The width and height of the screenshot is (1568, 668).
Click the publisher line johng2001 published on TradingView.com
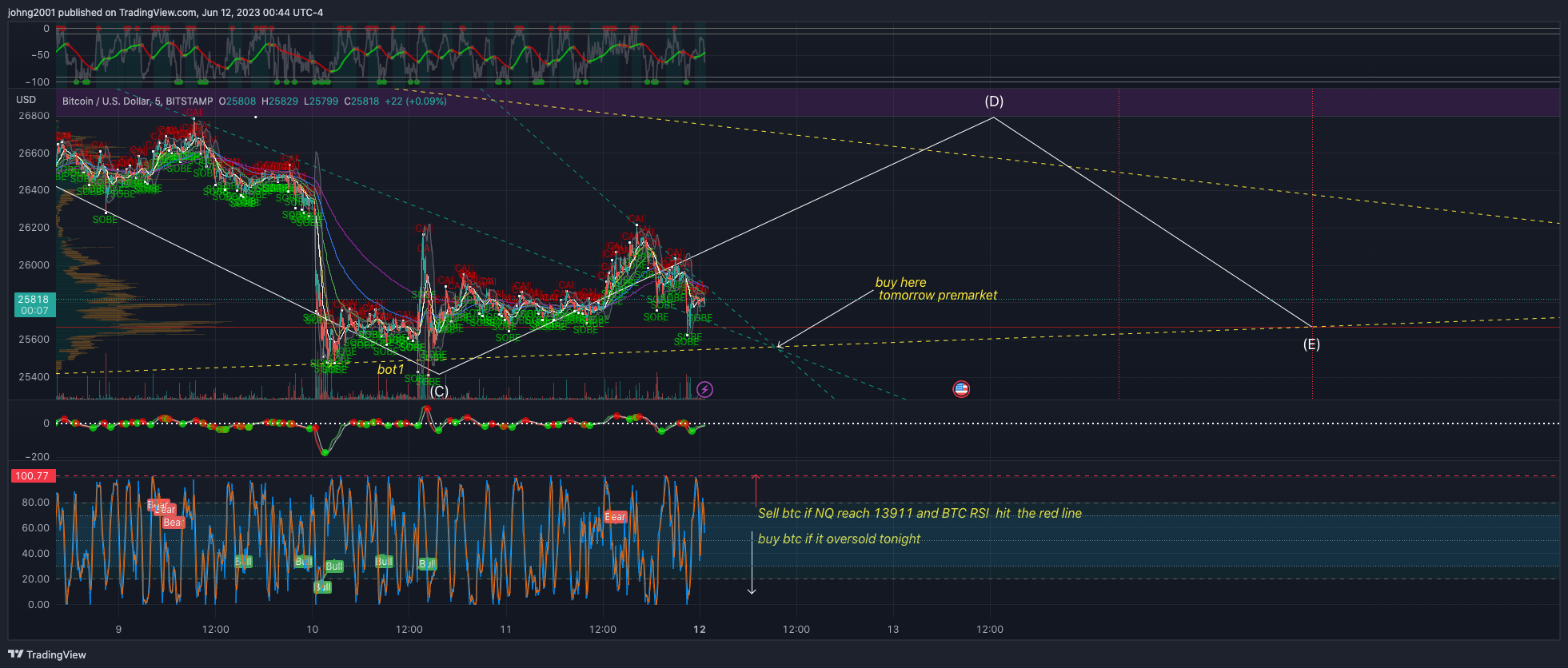(x=166, y=12)
